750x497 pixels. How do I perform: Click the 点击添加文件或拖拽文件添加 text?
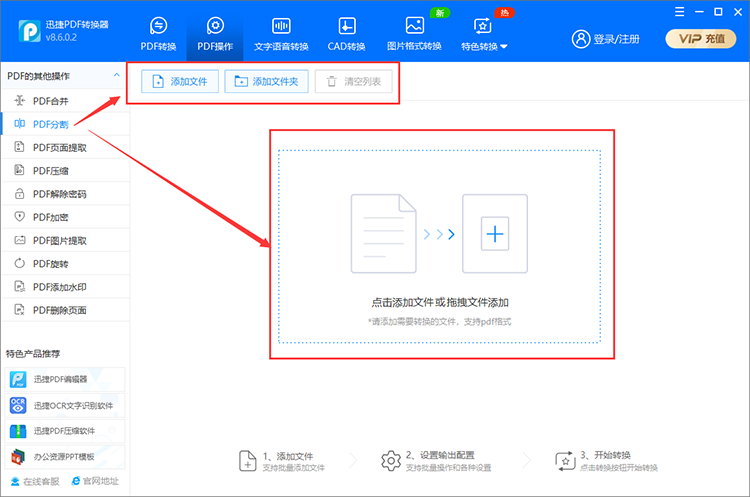pyautogui.click(x=440, y=302)
